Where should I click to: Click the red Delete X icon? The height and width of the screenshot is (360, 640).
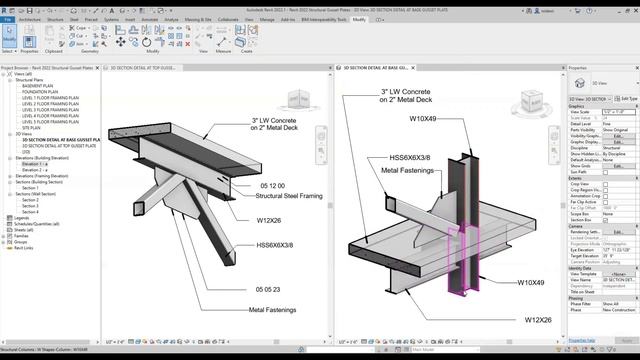(188, 44)
